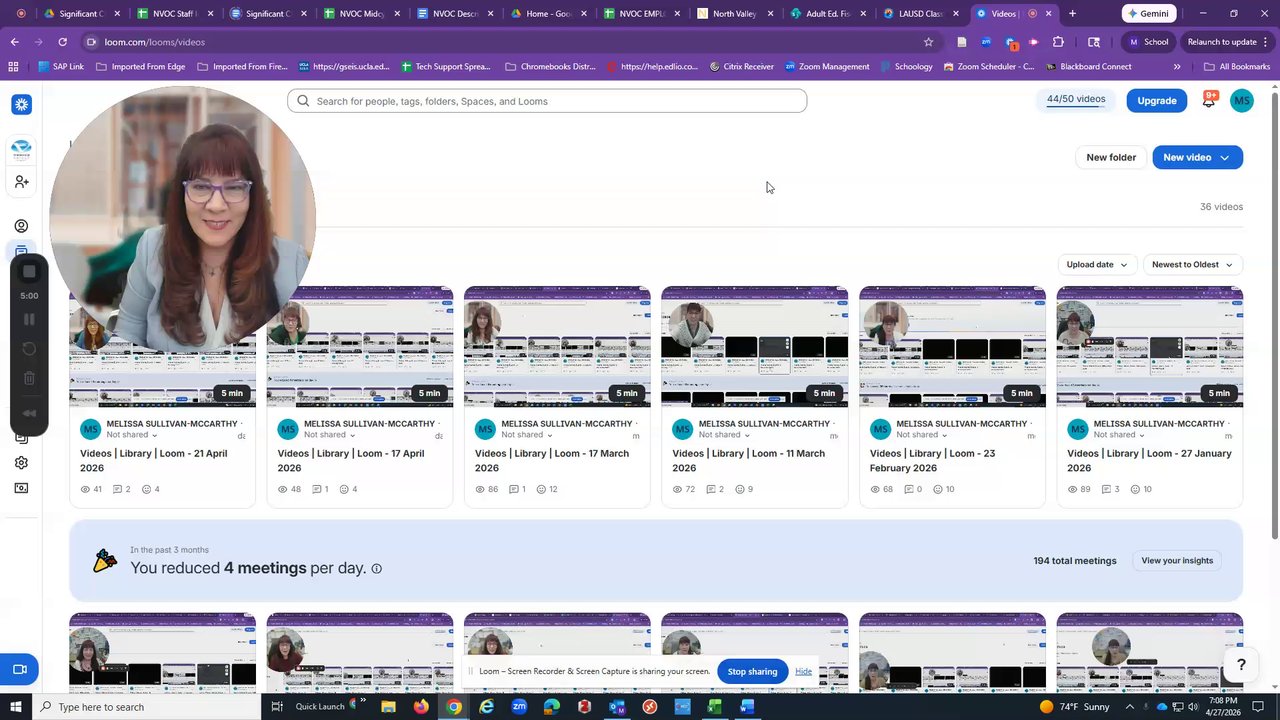Click the Gemini button in Chrome
1280x720 pixels.
pos(1147,14)
